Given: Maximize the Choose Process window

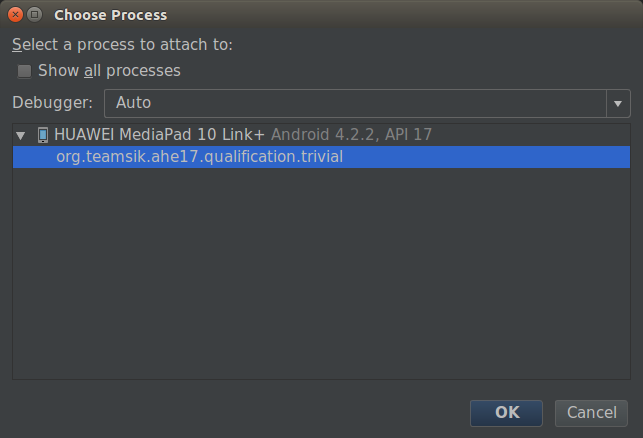Looking at the screenshot, I should 35,15.
